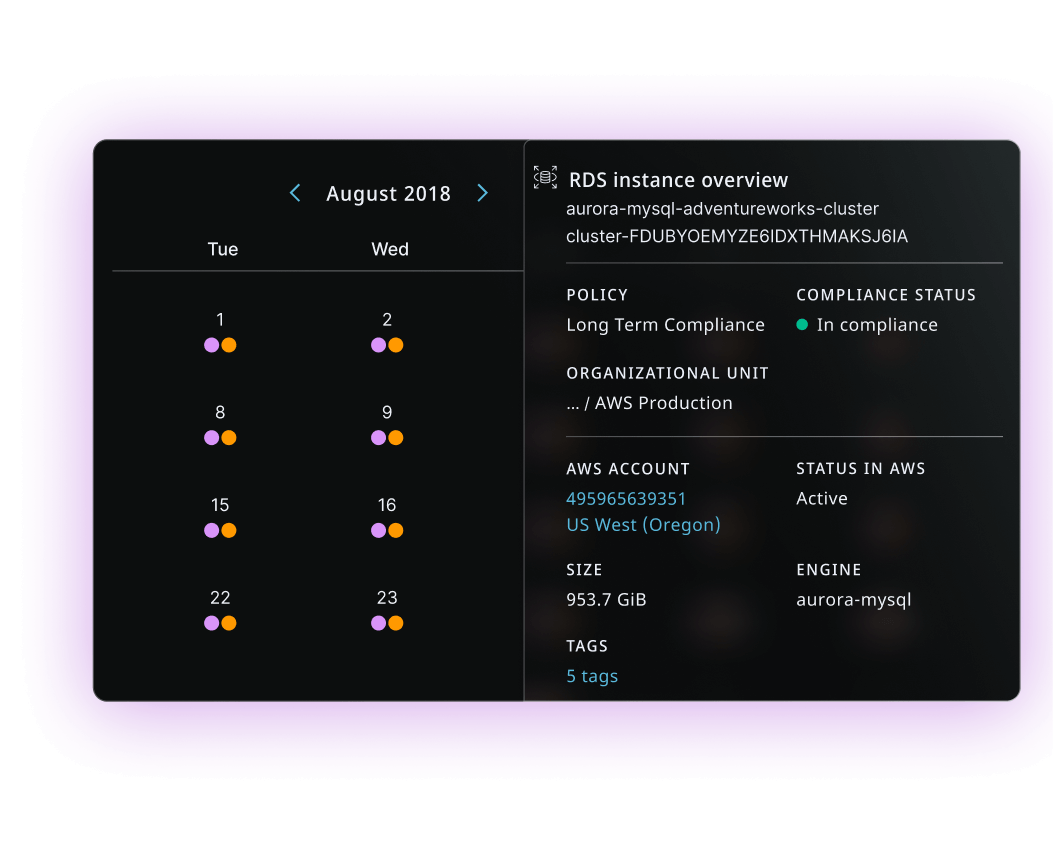Click the STATUS IN AWS label

[x=861, y=469]
